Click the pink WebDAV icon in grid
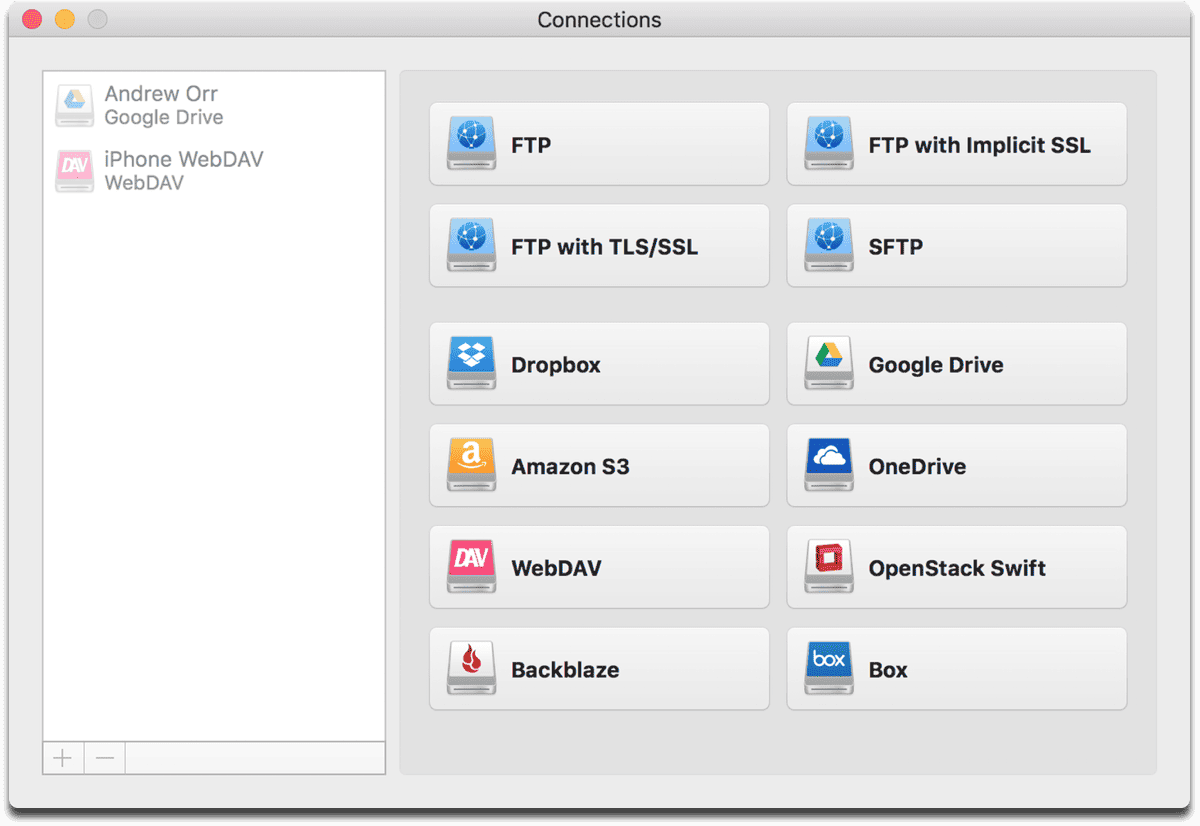 (471, 567)
